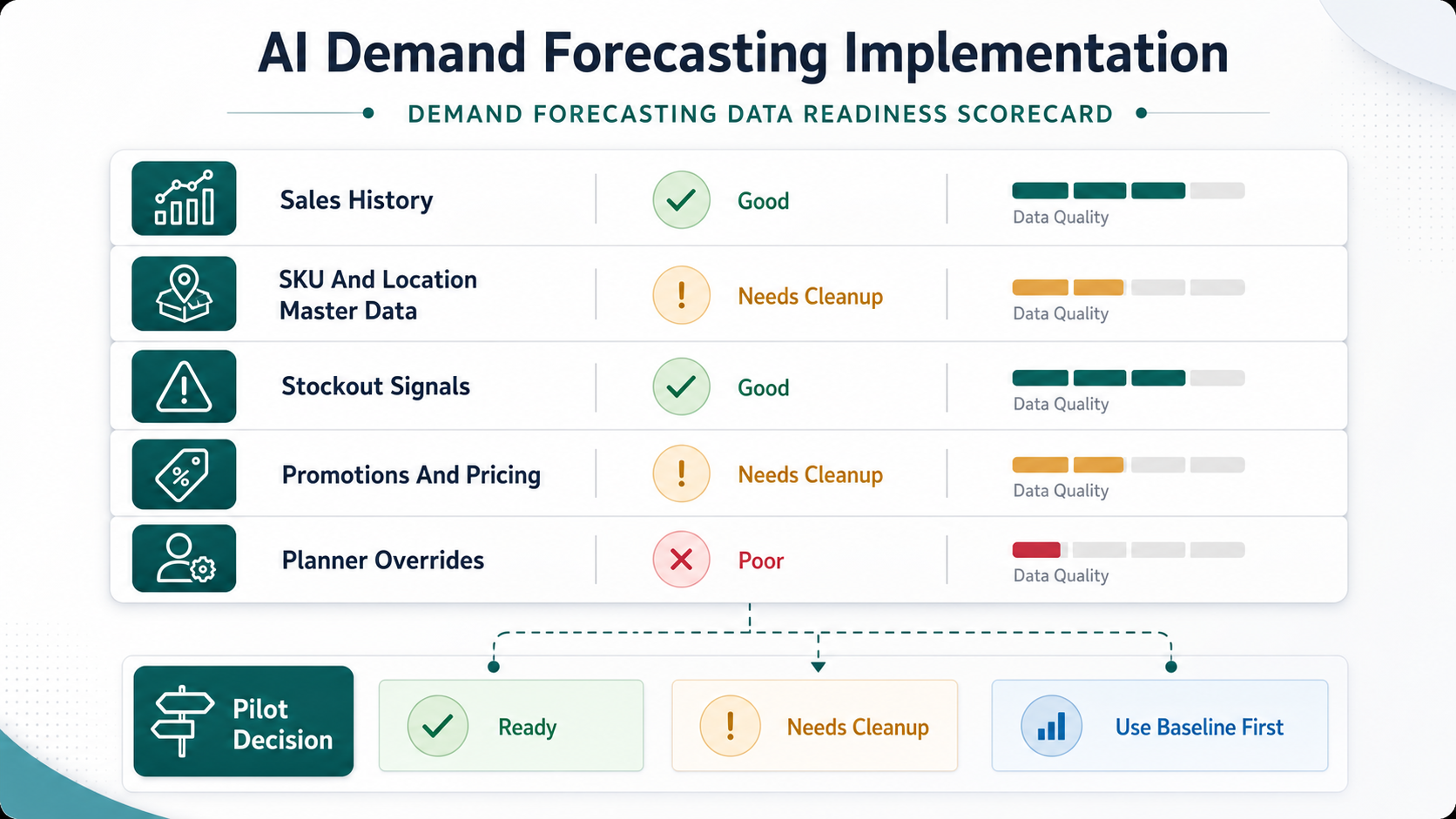This screenshot has height=819, width=1456.
Task: Click the Sales History bar chart icon
Action: 184,198
